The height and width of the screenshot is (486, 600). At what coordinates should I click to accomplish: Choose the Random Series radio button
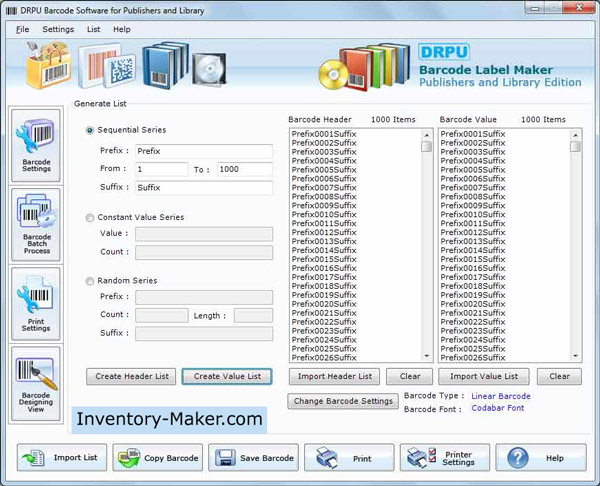click(91, 281)
